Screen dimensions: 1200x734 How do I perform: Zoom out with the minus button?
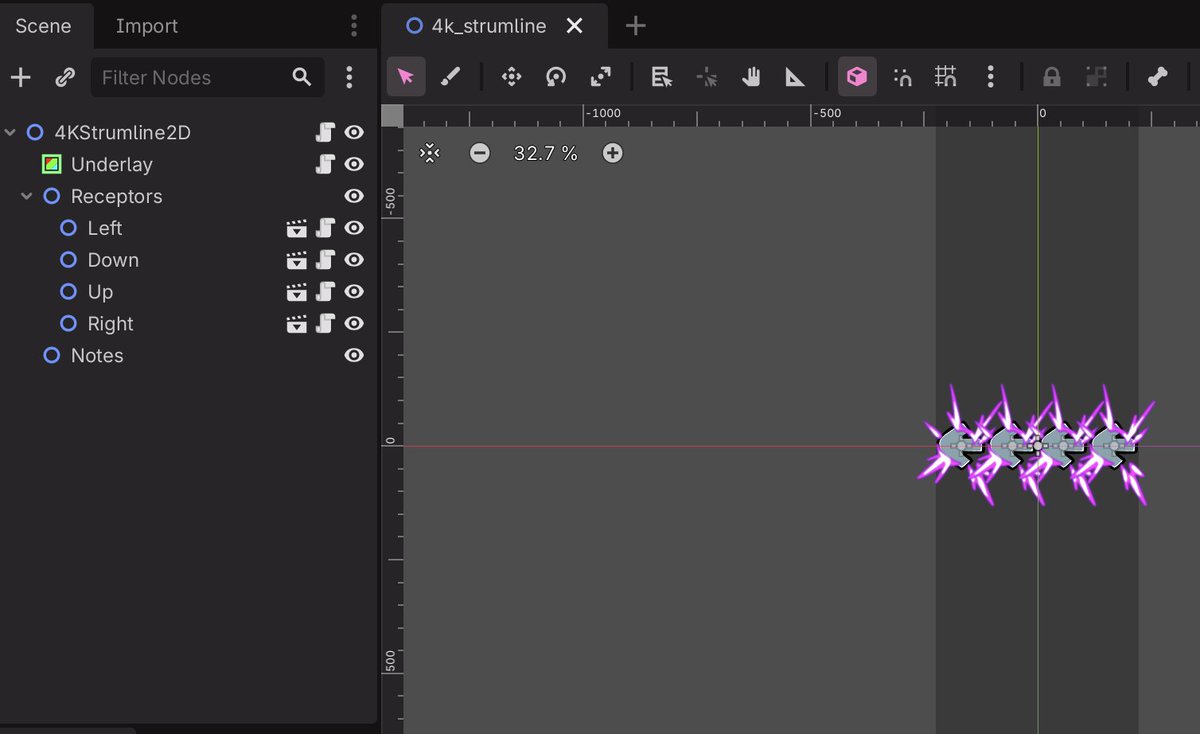pos(480,153)
